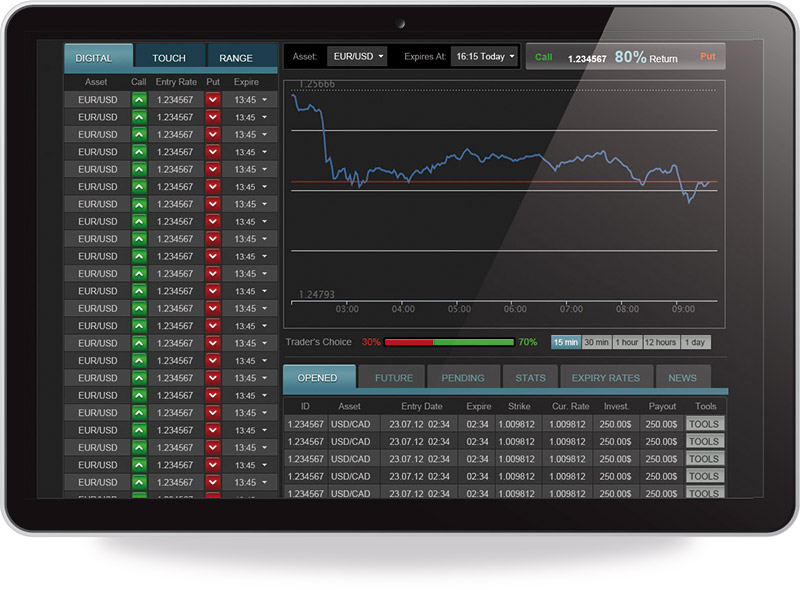Expand the Expires At 16:15 Today dropdown
Image resolution: width=800 pixels, height=590 pixels.
(485, 57)
